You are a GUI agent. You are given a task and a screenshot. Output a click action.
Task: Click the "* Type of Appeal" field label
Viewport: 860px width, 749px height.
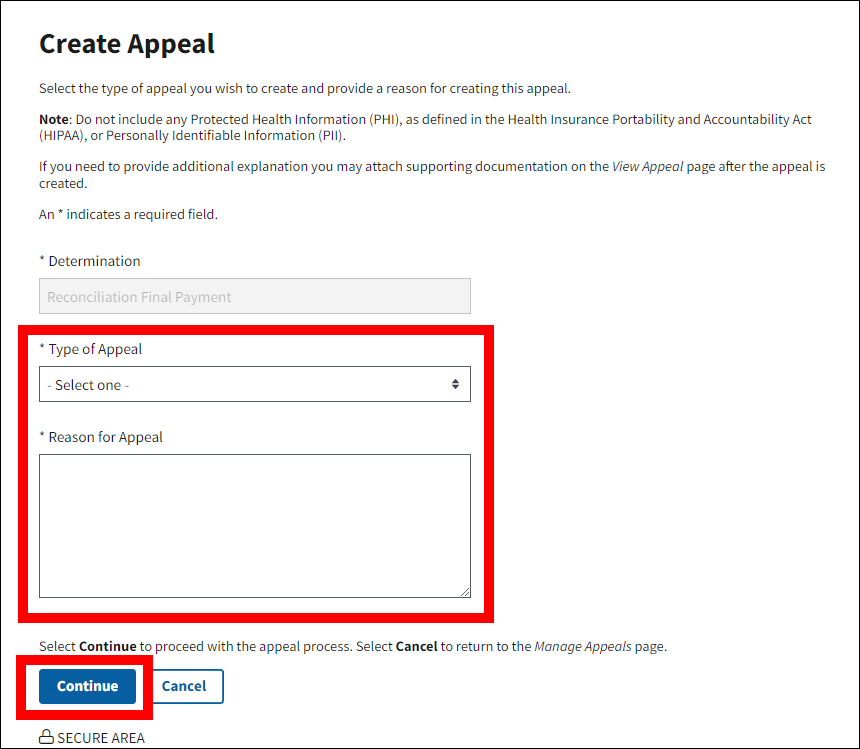91,349
